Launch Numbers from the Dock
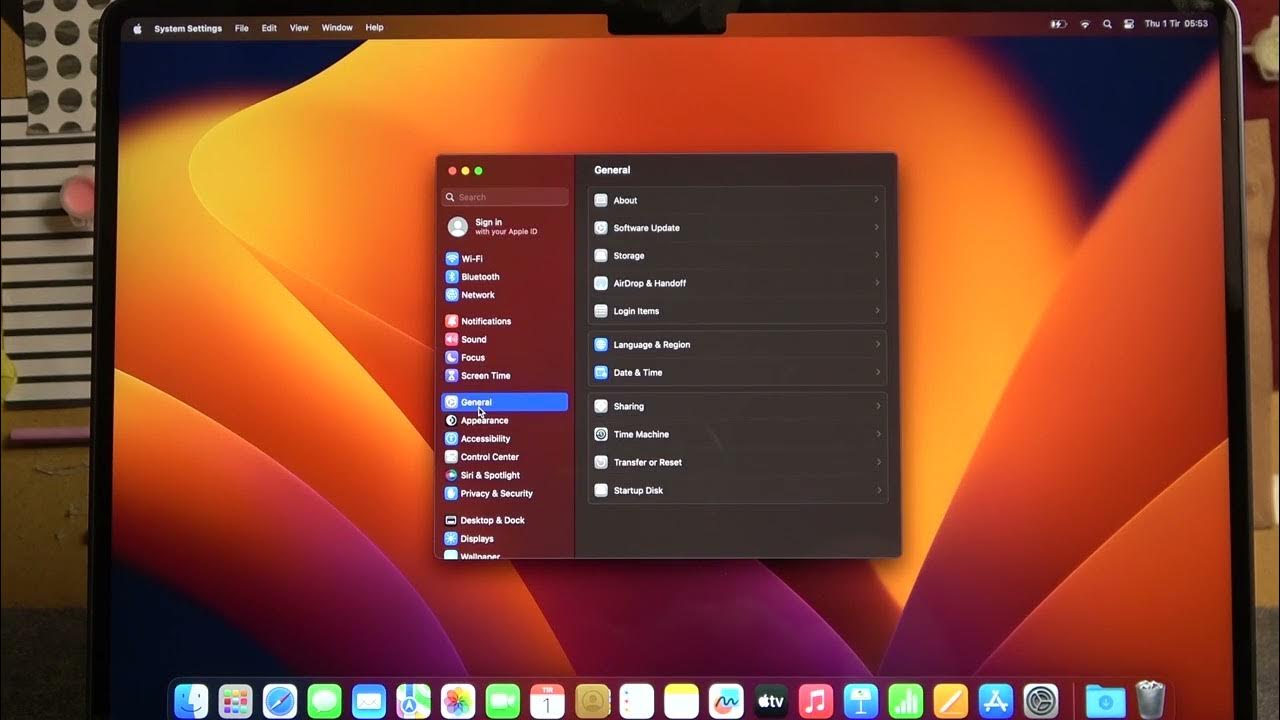1280x720 pixels. (905, 701)
